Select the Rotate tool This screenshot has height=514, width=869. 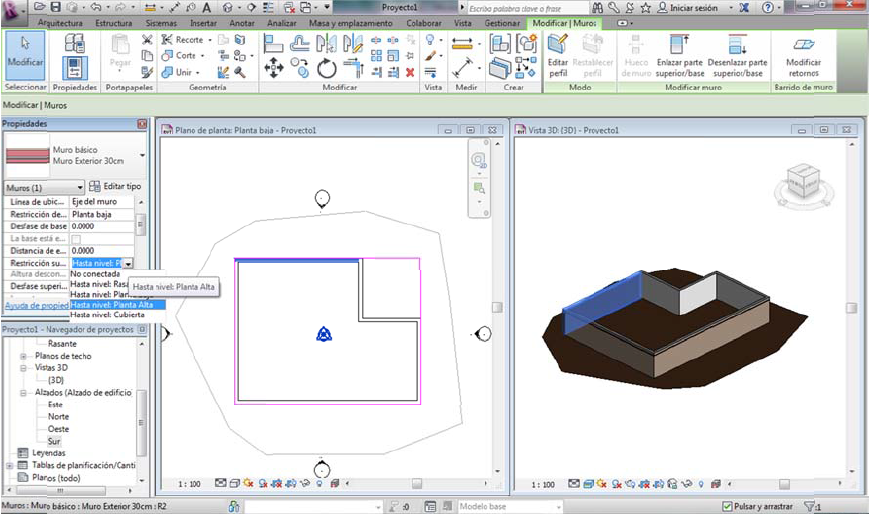point(326,69)
